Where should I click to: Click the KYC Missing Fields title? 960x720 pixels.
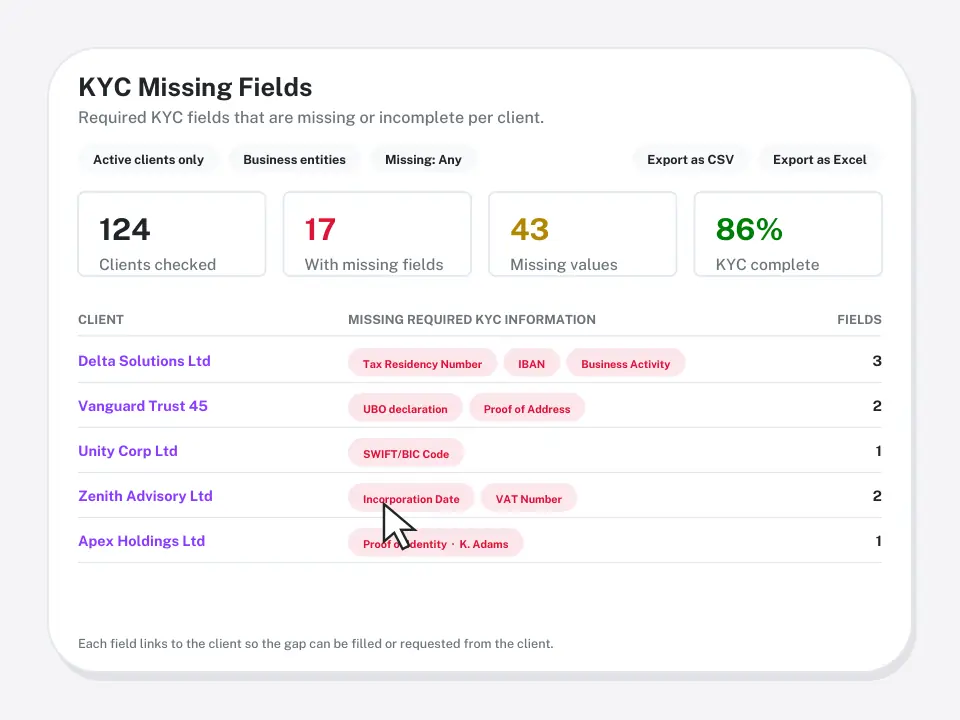click(x=195, y=88)
